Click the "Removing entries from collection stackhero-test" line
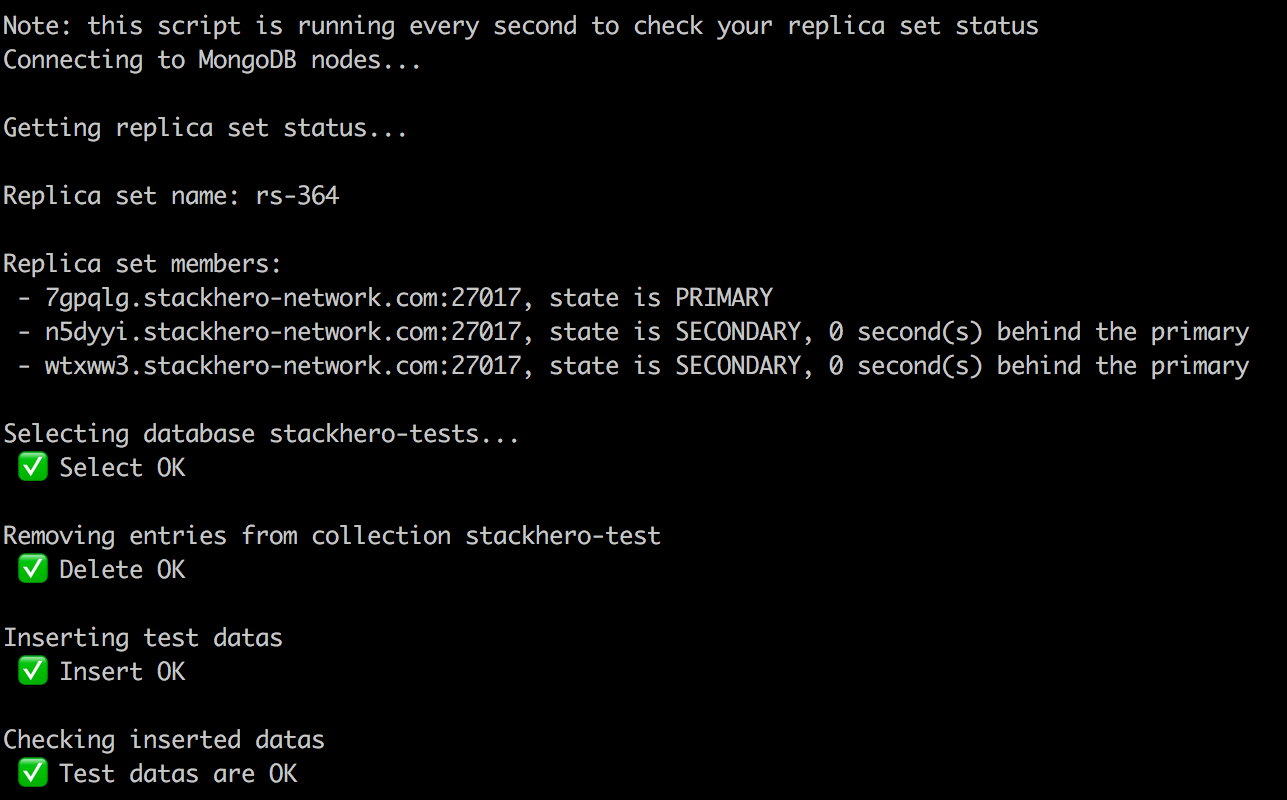 pos(332,536)
